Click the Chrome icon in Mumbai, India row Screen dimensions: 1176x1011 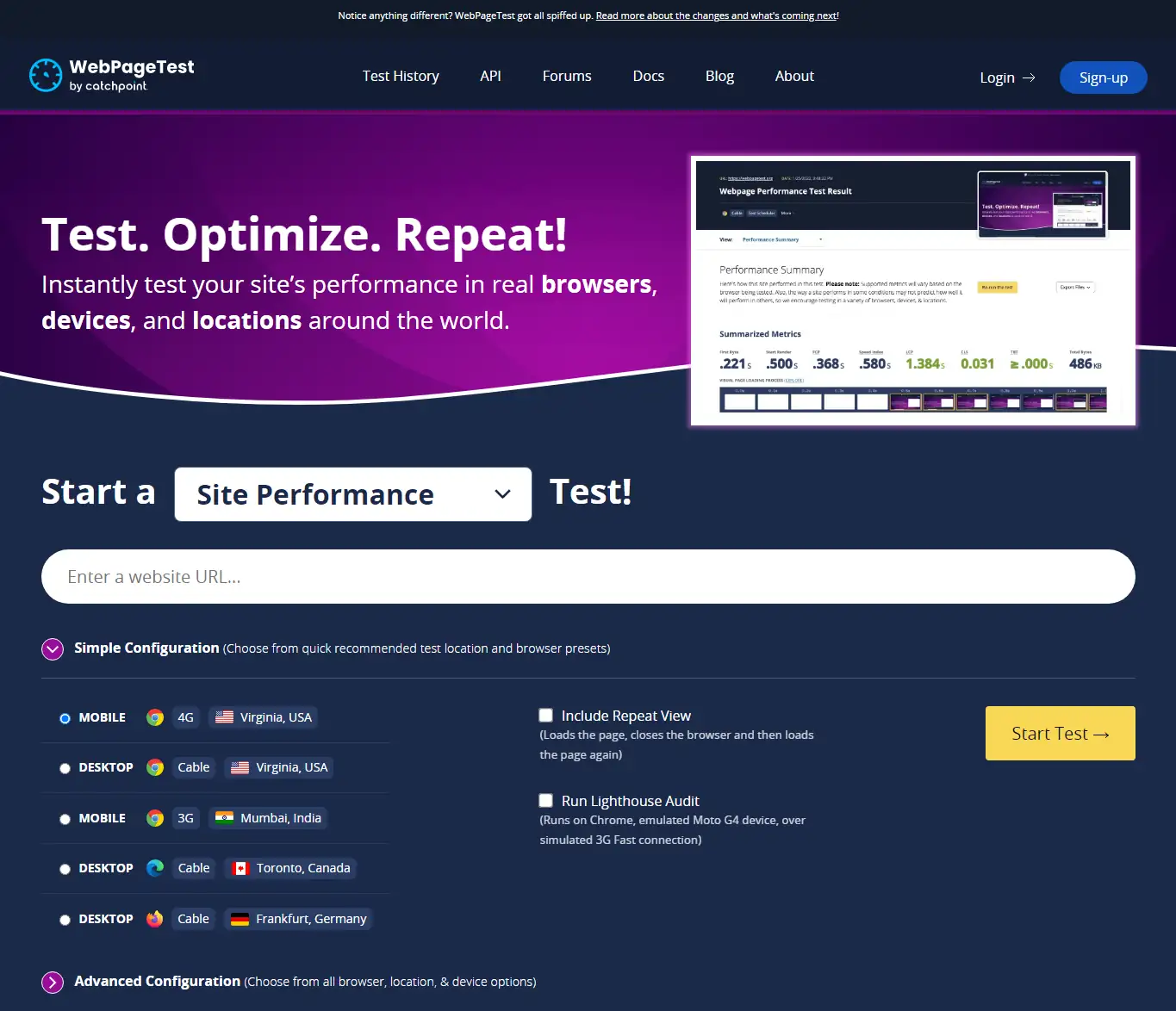point(155,818)
